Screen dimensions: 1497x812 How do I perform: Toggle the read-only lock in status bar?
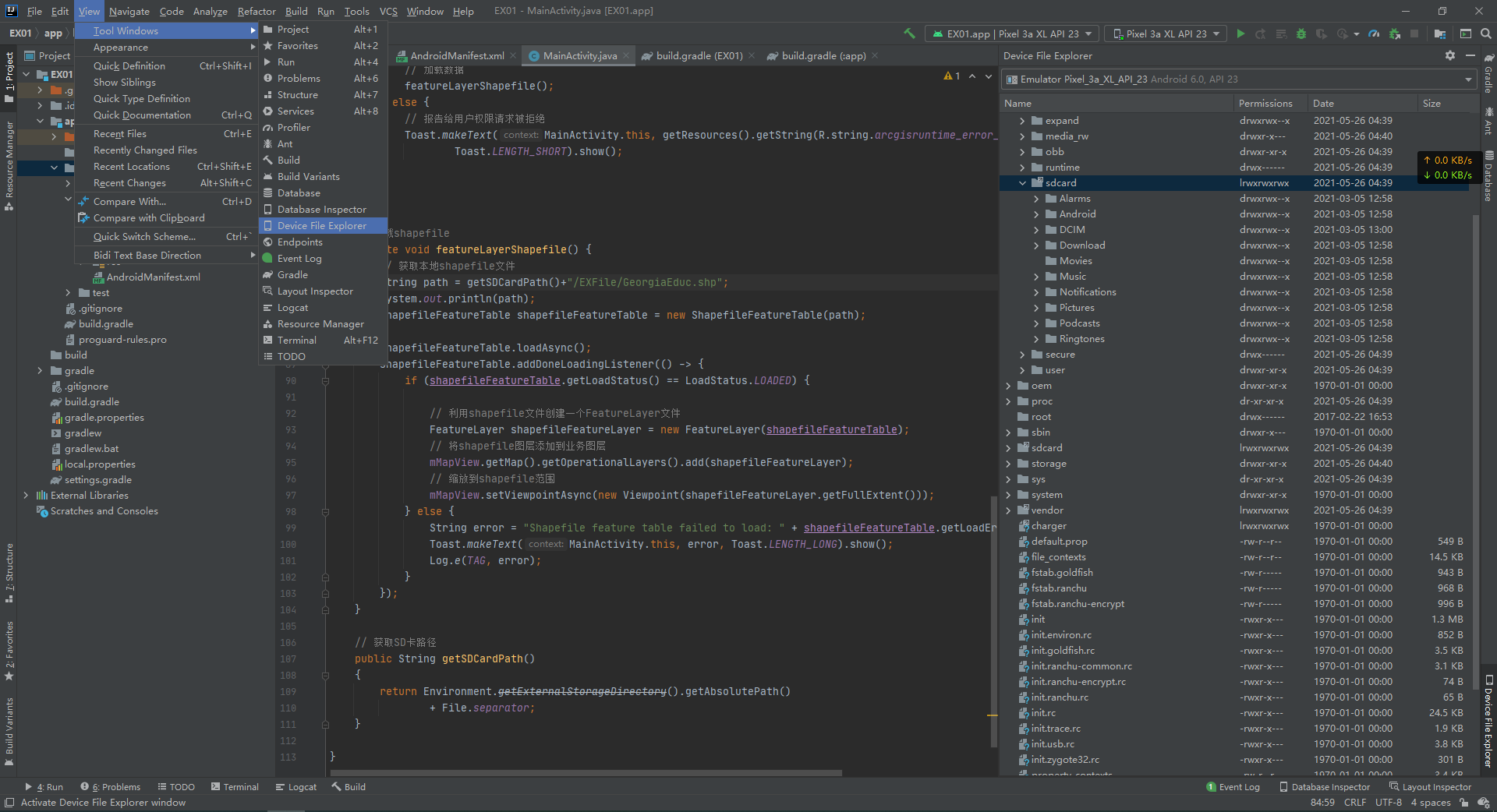[x=1464, y=803]
